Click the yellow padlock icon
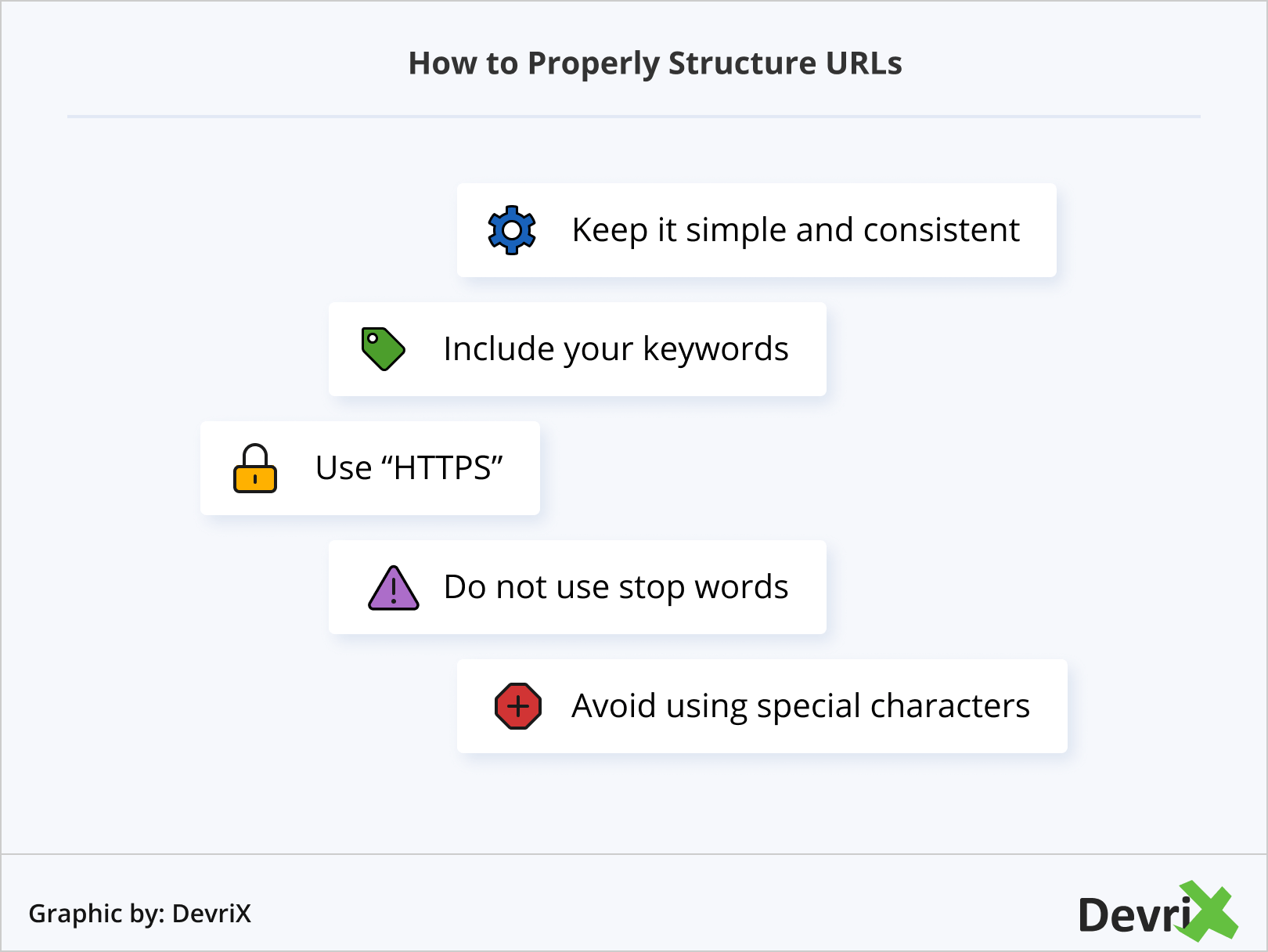 pos(255,468)
